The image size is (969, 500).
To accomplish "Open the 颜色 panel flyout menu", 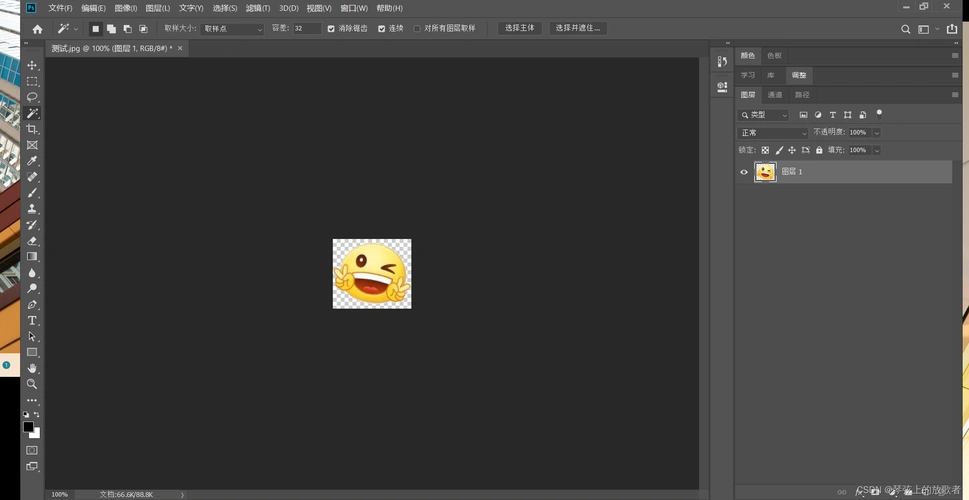I will pos(955,56).
